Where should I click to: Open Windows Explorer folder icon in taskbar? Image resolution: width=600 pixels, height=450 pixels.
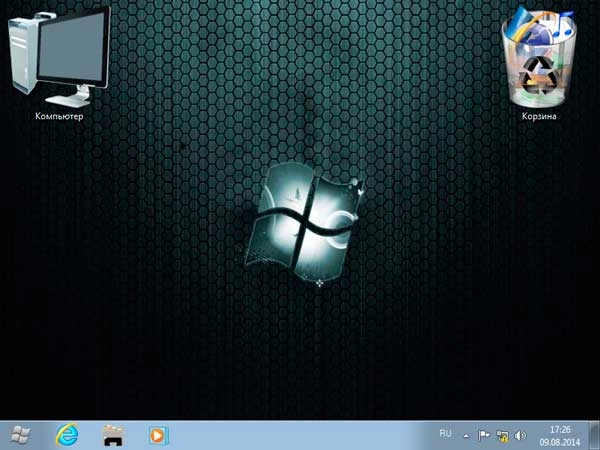[x=114, y=435]
